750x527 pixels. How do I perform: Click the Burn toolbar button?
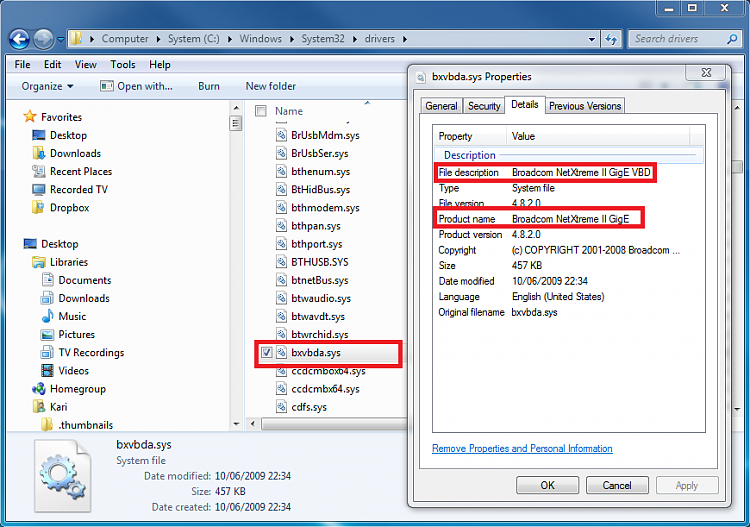coord(209,87)
